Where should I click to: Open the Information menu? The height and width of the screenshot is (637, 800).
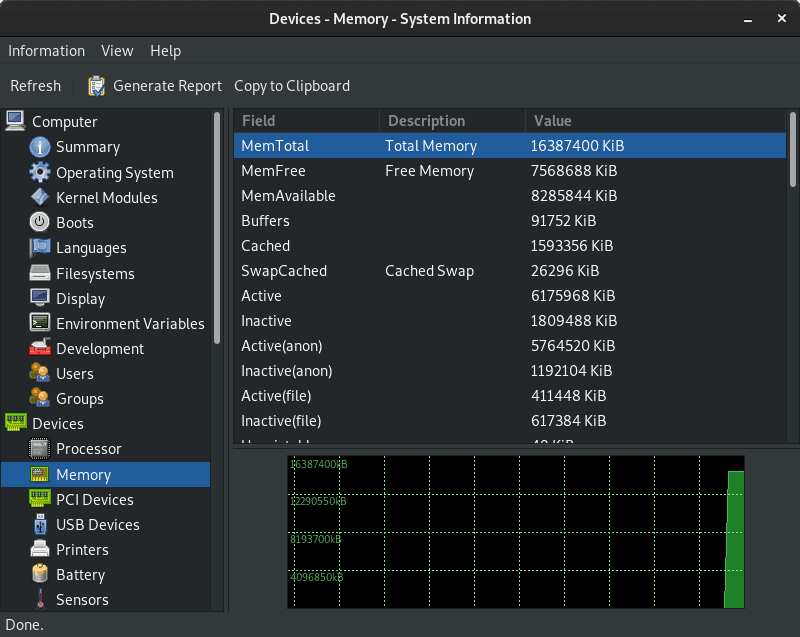coord(46,51)
